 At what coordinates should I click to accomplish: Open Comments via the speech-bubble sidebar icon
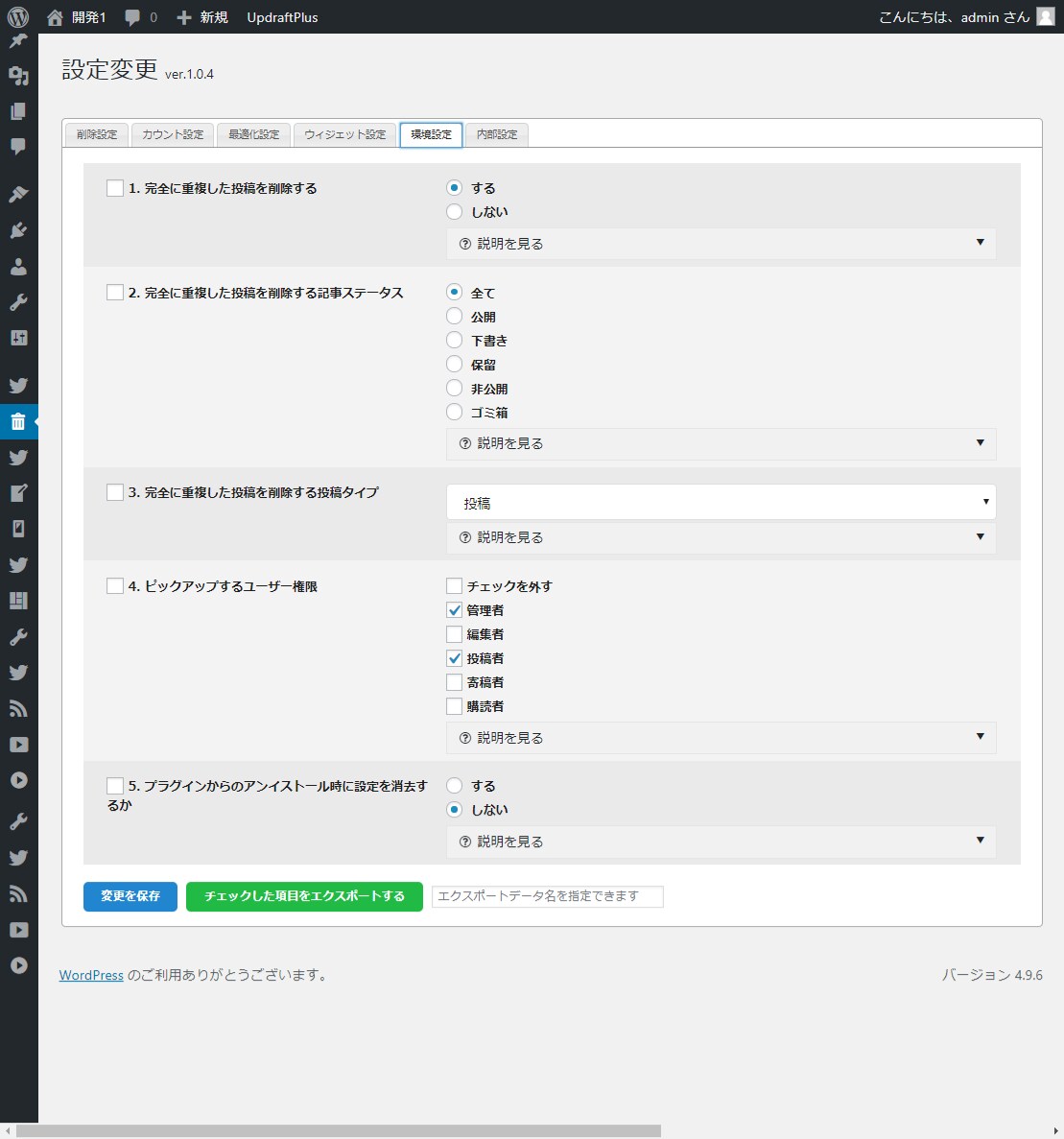point(18,147)
